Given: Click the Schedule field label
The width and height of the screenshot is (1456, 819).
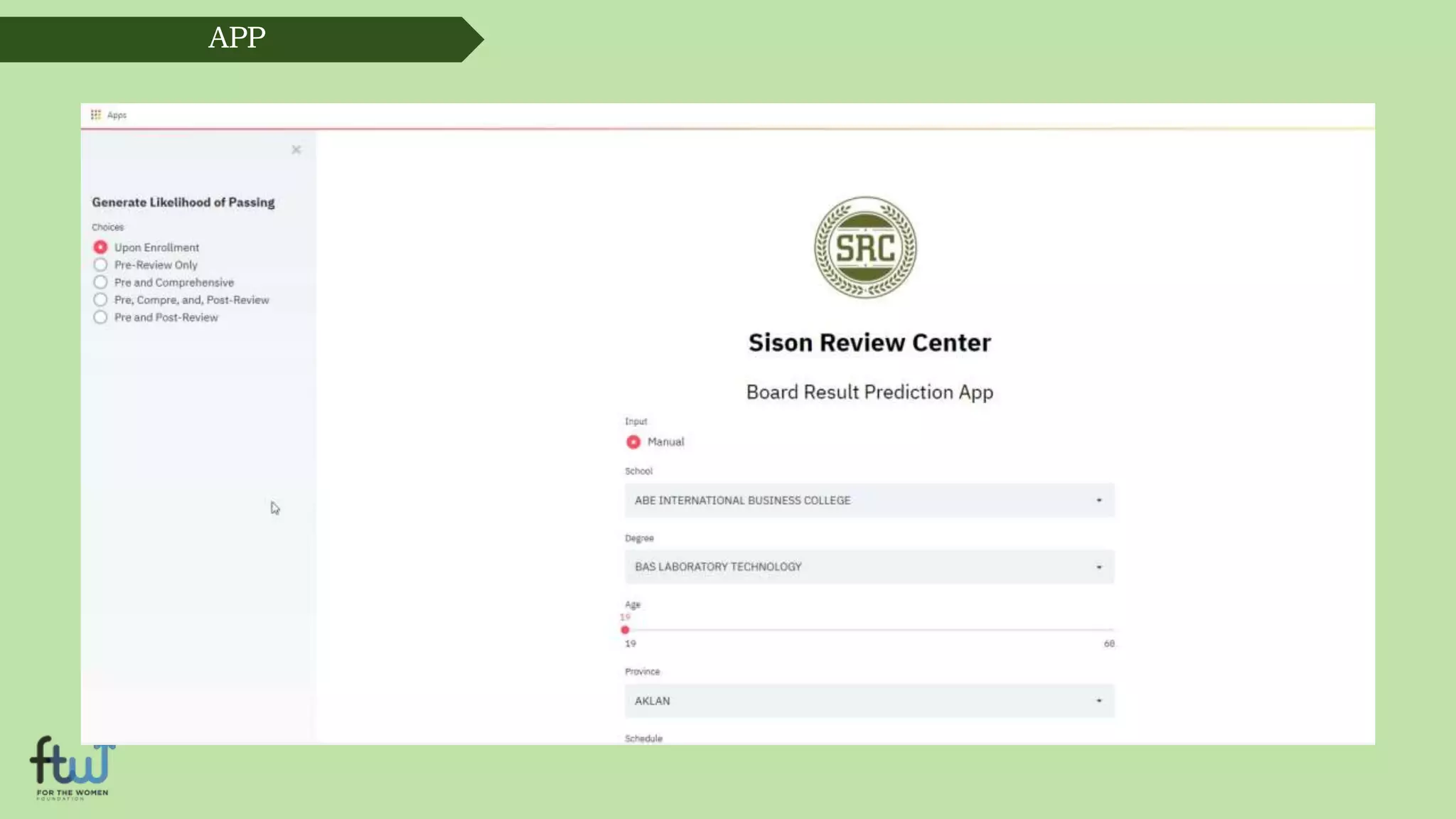Looking at the screenshot, I should pyautogui.click(x=643, y=739).
